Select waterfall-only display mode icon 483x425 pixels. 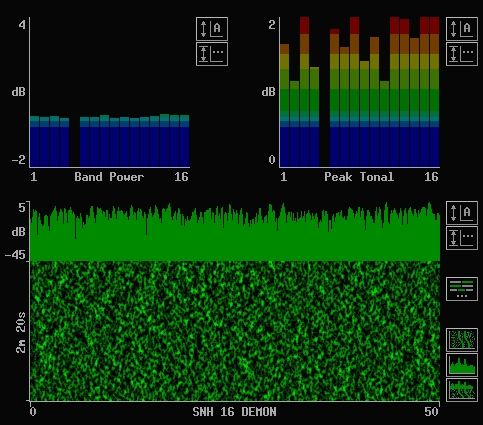[462, 340]
